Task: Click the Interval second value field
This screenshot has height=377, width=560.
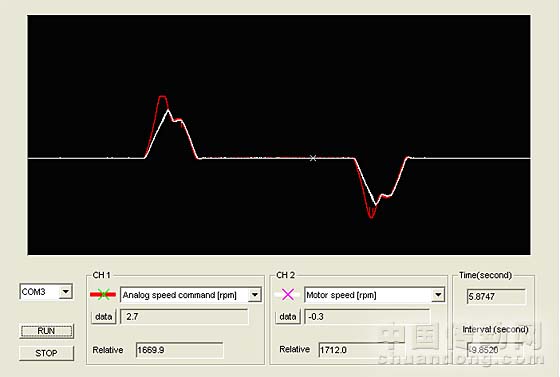Action: click(496, 350)
